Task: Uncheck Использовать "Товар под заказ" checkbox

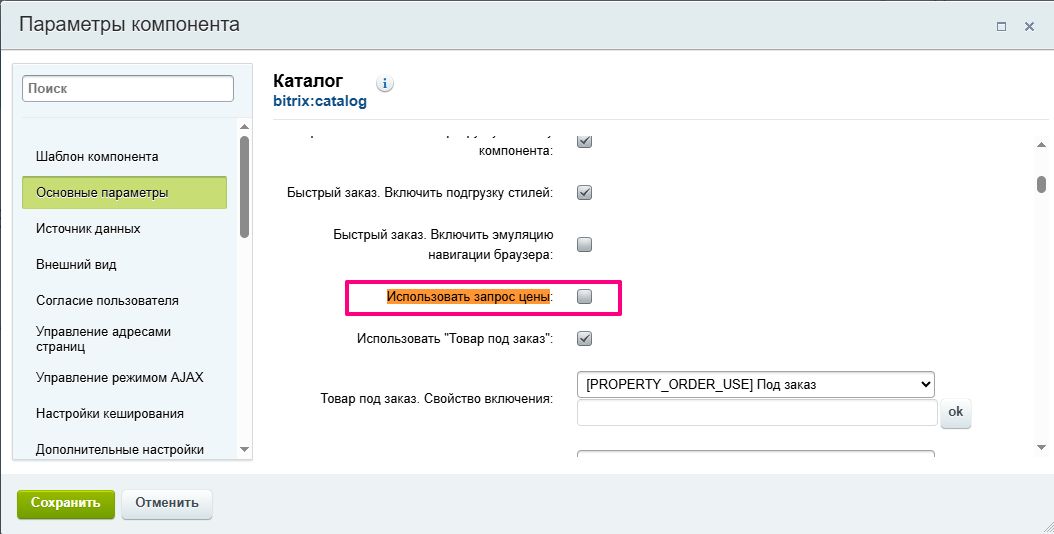Action: (x=585, y=339)
